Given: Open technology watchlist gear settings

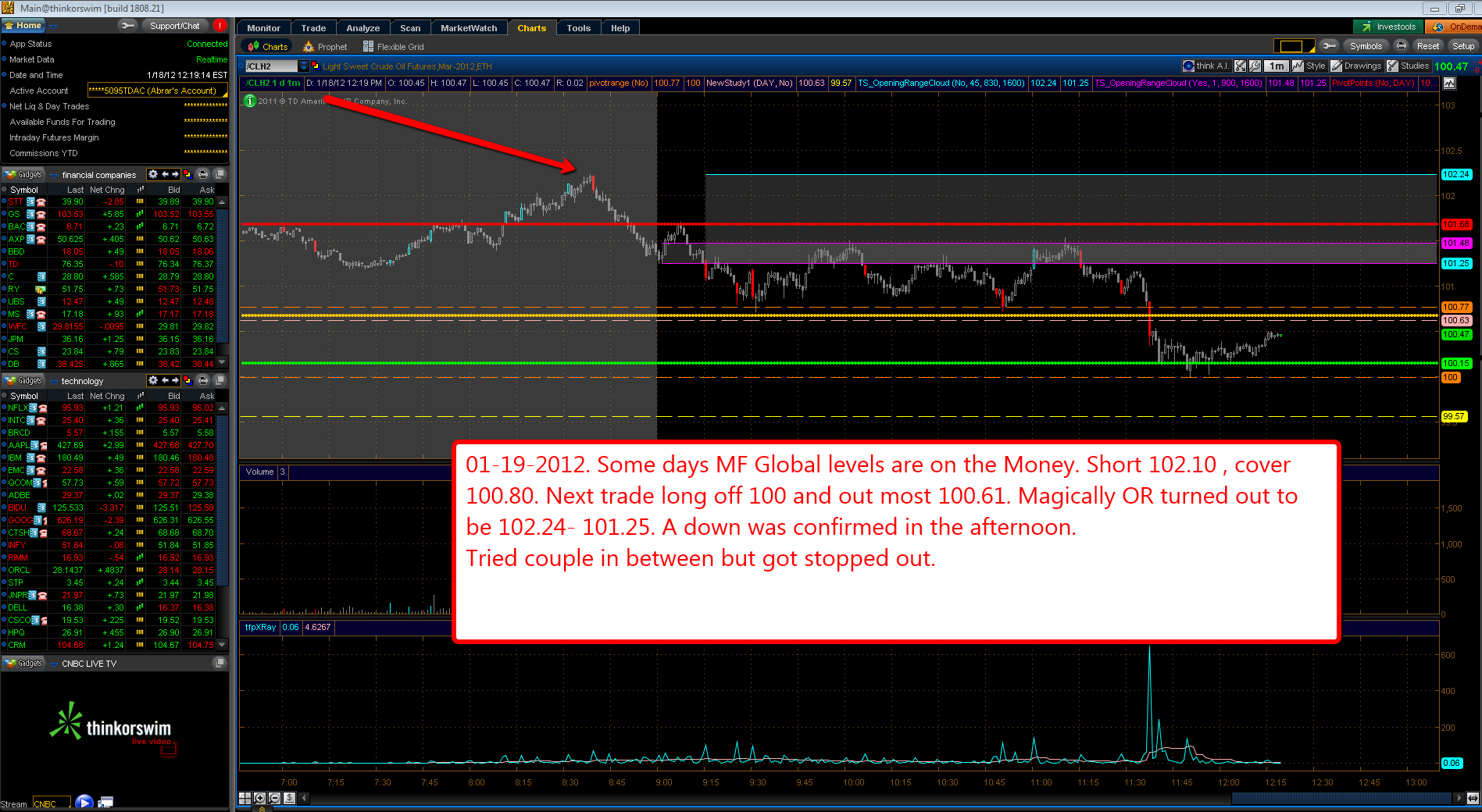Looking at the screenshot, I should [153, 380].
